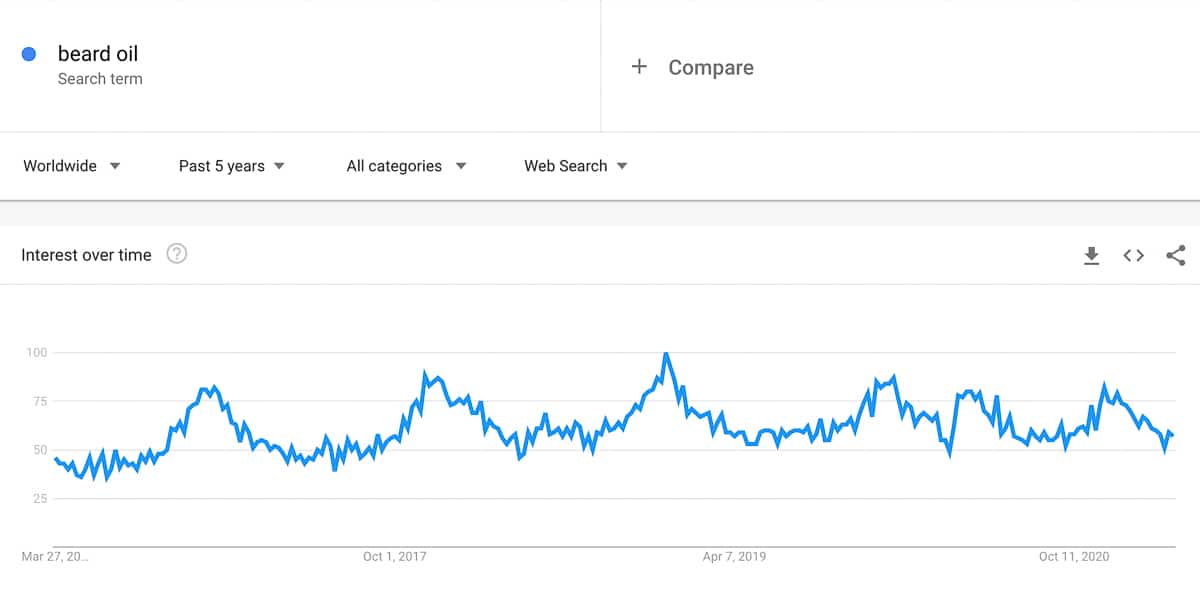1200x597 pixels.
Task: Download the interest over time data as CSV
Action: (x=1091, y=255)
